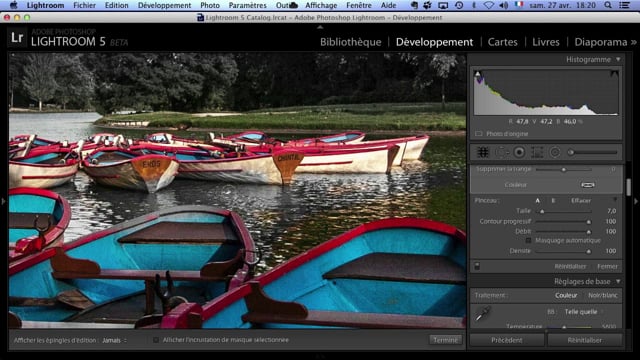This screenshot has height=360, width=640.
Task: Open the Paramètres menu
Action: tap(247, 5)
